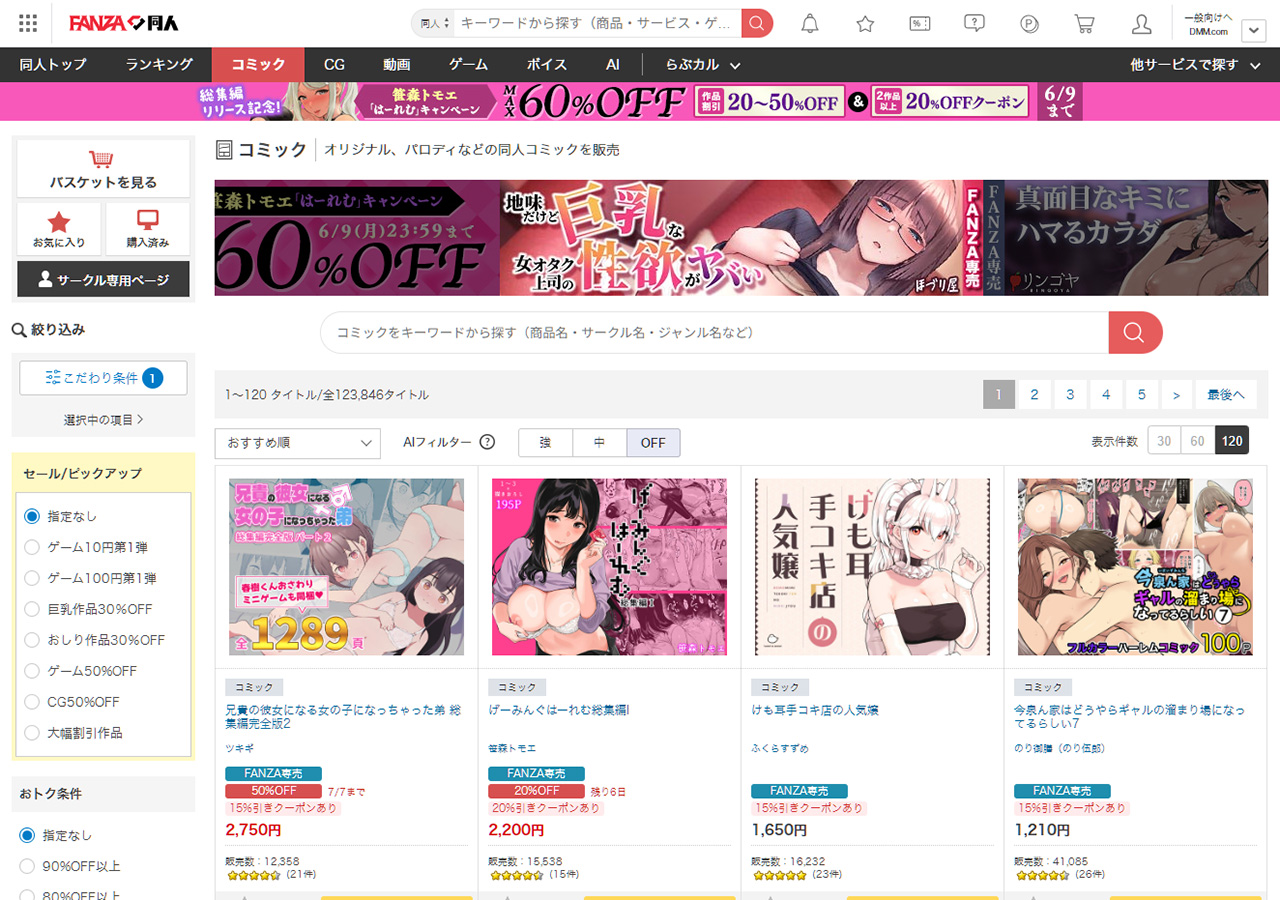This screenshot has width=1280, height=900.
Task: Switch to the ランキング tab
Action: point(159,65)
